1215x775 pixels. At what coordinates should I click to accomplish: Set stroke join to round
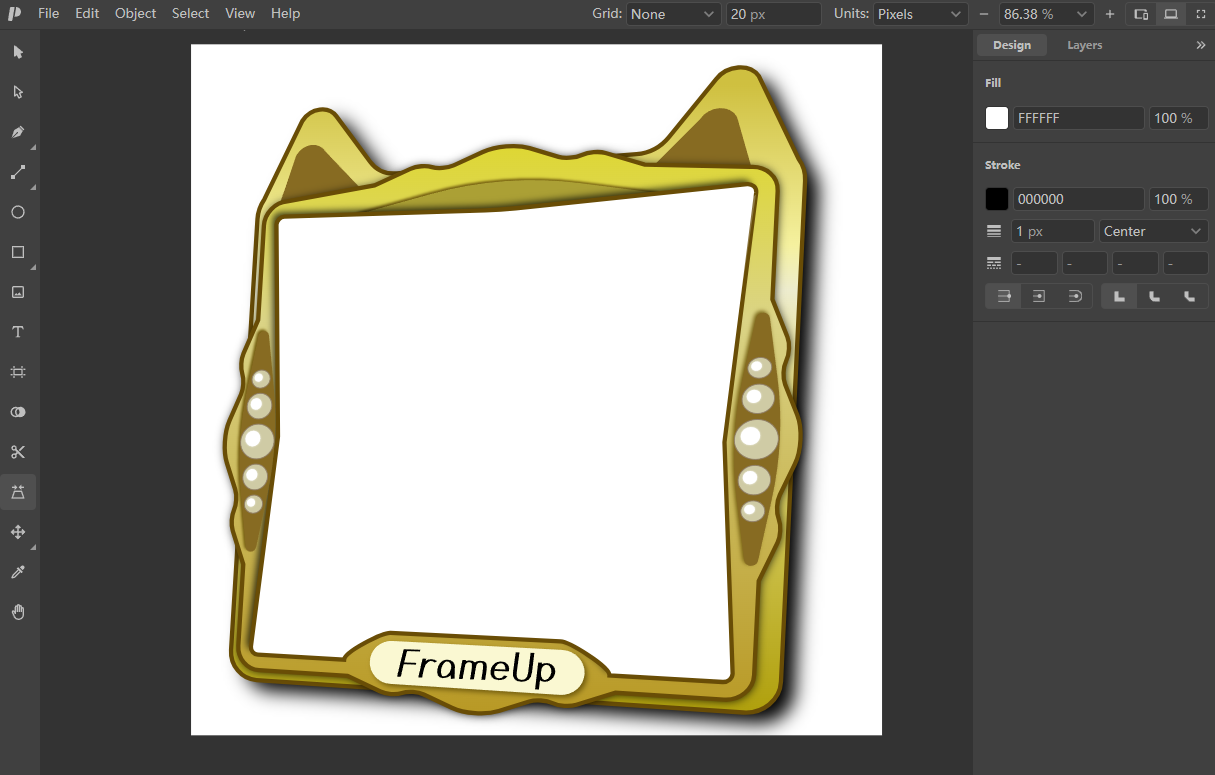pyautogui.click(x=1155, y=296)
